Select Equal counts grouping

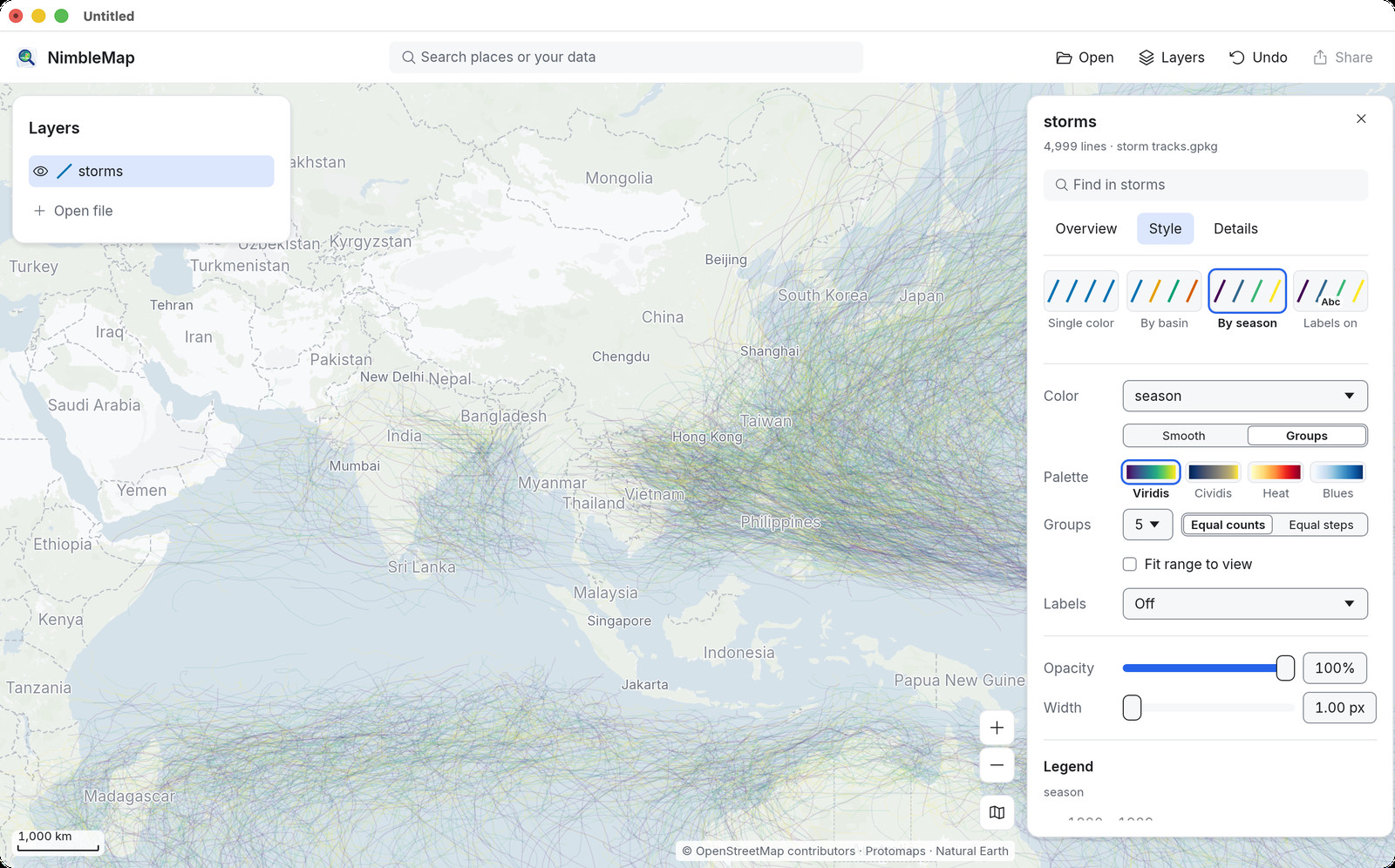pos(1228,525)
